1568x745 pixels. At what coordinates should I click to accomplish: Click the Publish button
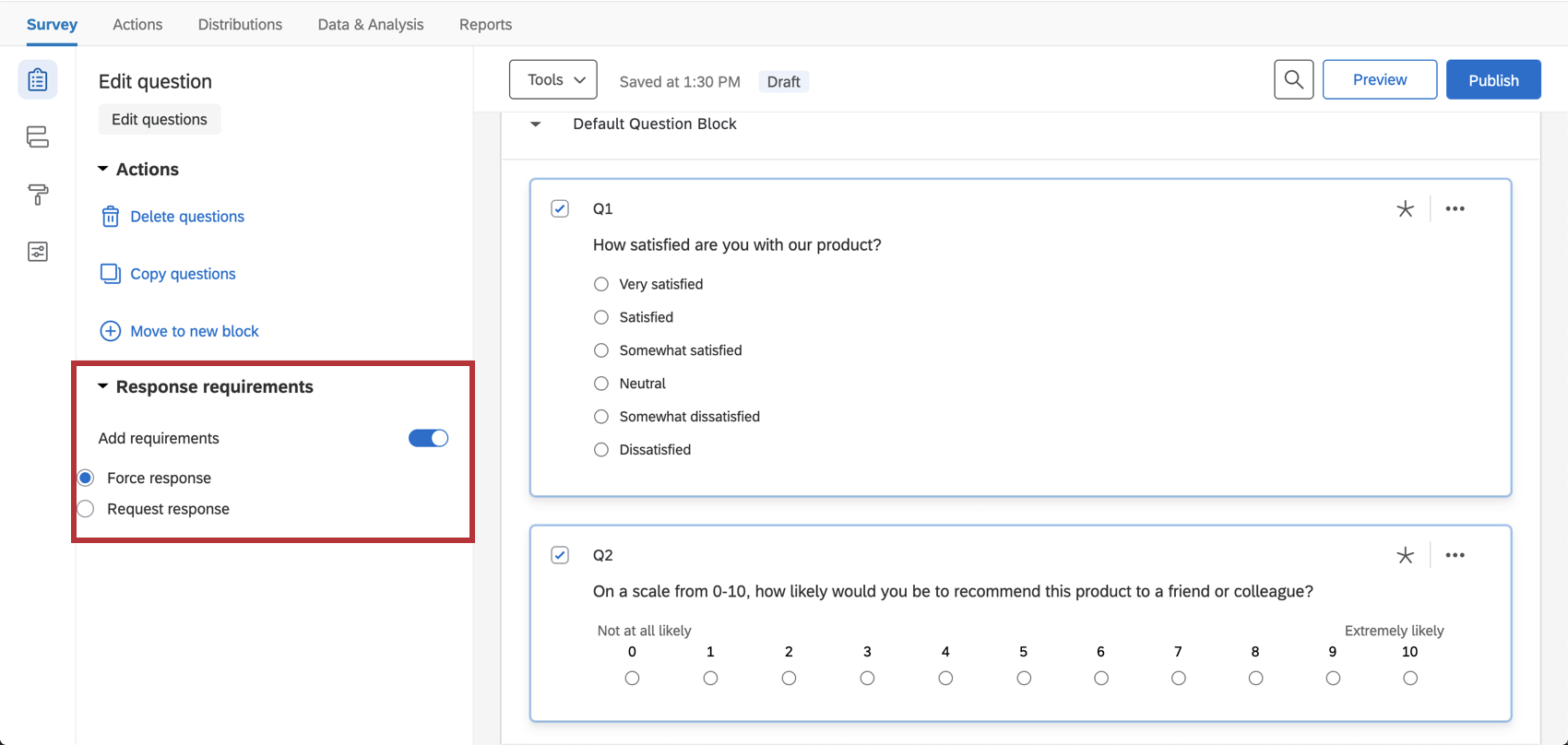click(x=1493, y=80)
